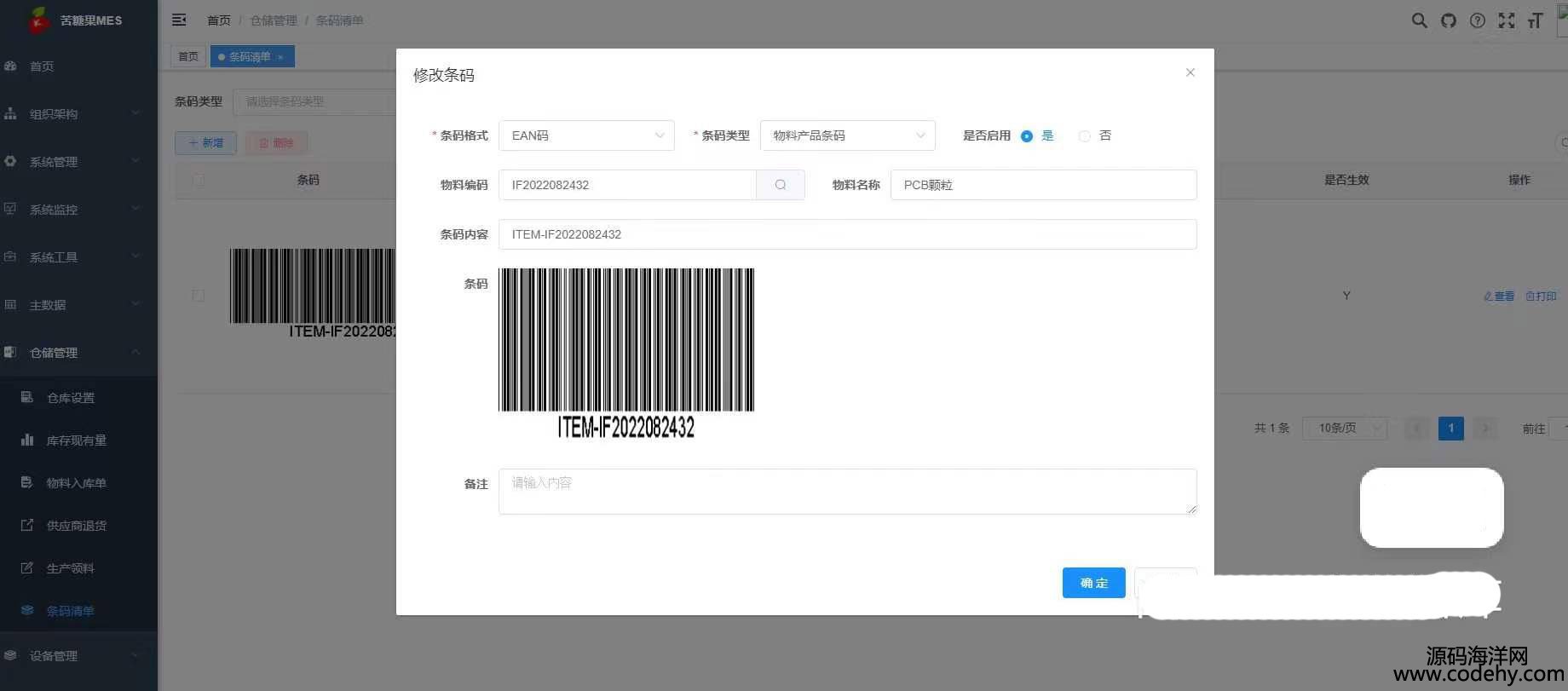Click the 查看 link in the row
The height and width of the screenshot is (691, 1568).
(1499, 297)
